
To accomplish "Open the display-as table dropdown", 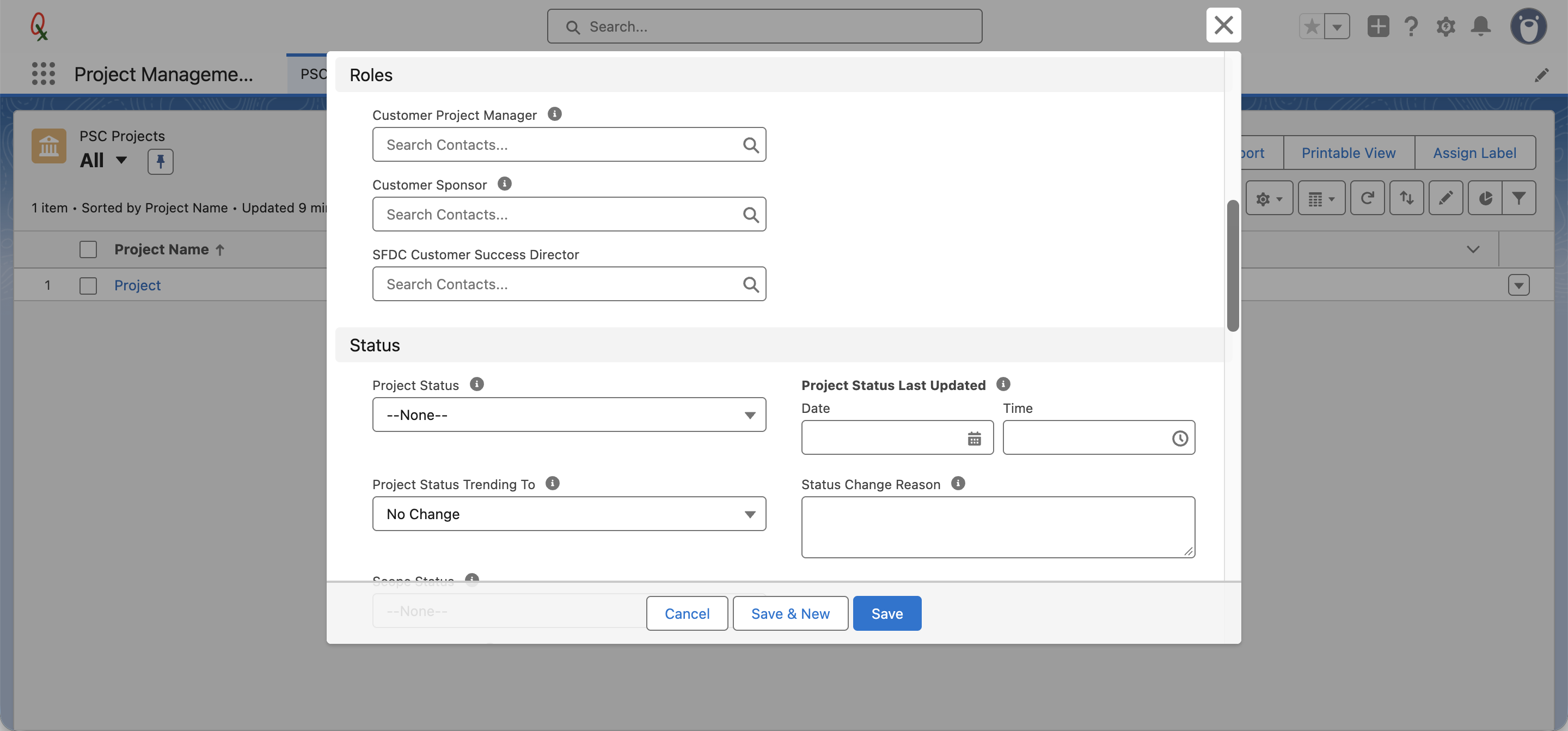I will pyautogui.click(x=1321, y=198).
